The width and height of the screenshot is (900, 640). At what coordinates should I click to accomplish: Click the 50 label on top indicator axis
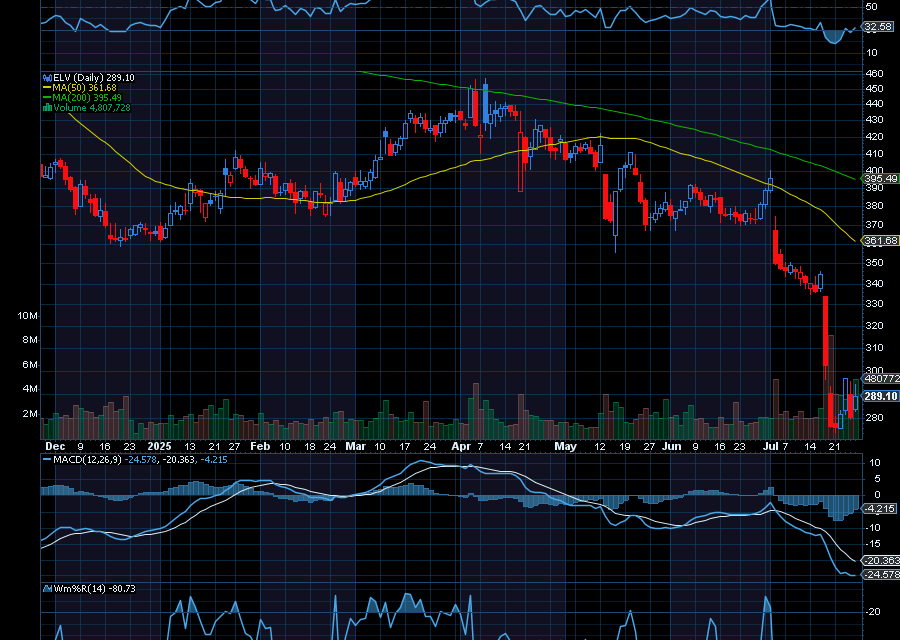pos(871,7)
